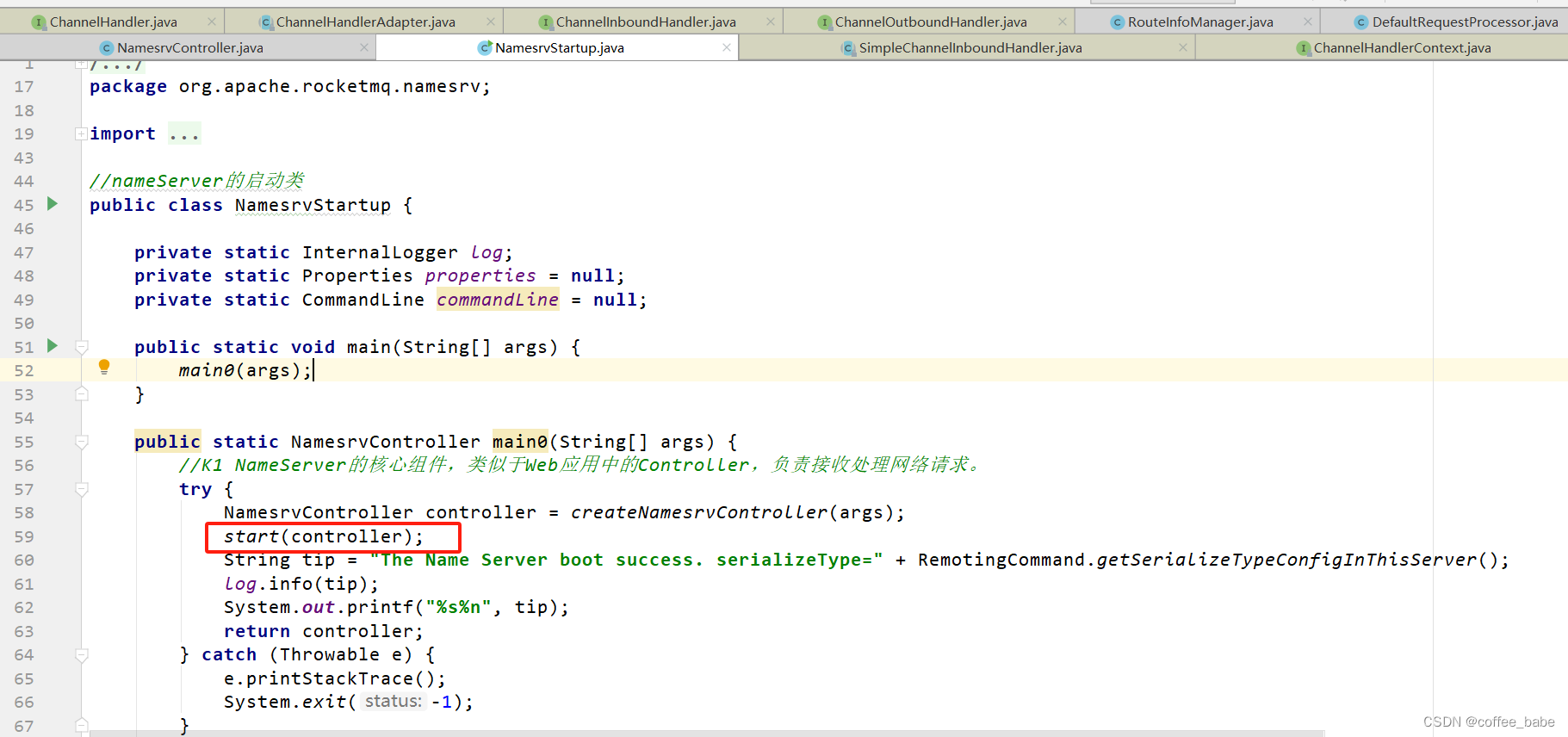Click System.exit call on line 66
This screenshot has height=737, width=1568.
(349, 702)
